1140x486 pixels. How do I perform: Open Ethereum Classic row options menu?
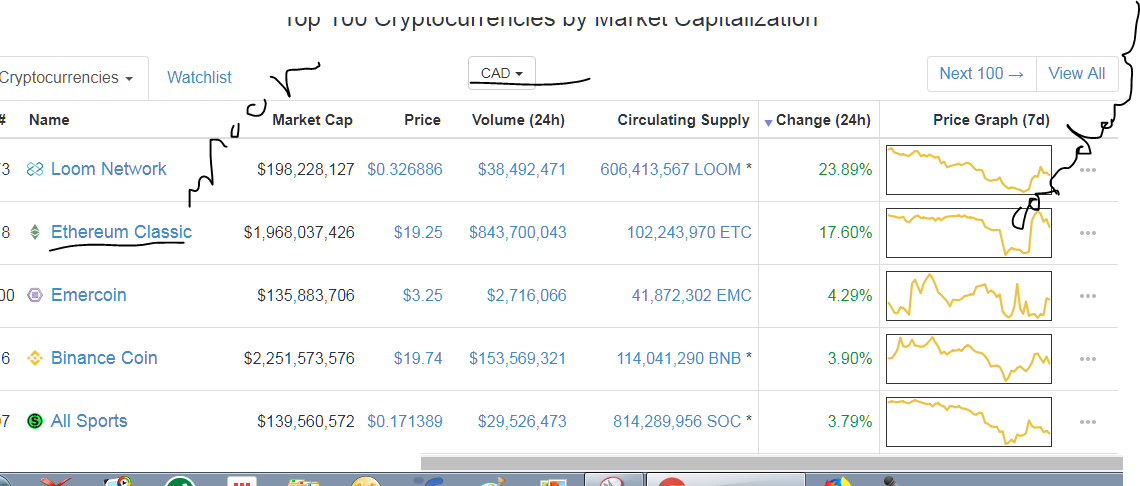[1088, 233]
